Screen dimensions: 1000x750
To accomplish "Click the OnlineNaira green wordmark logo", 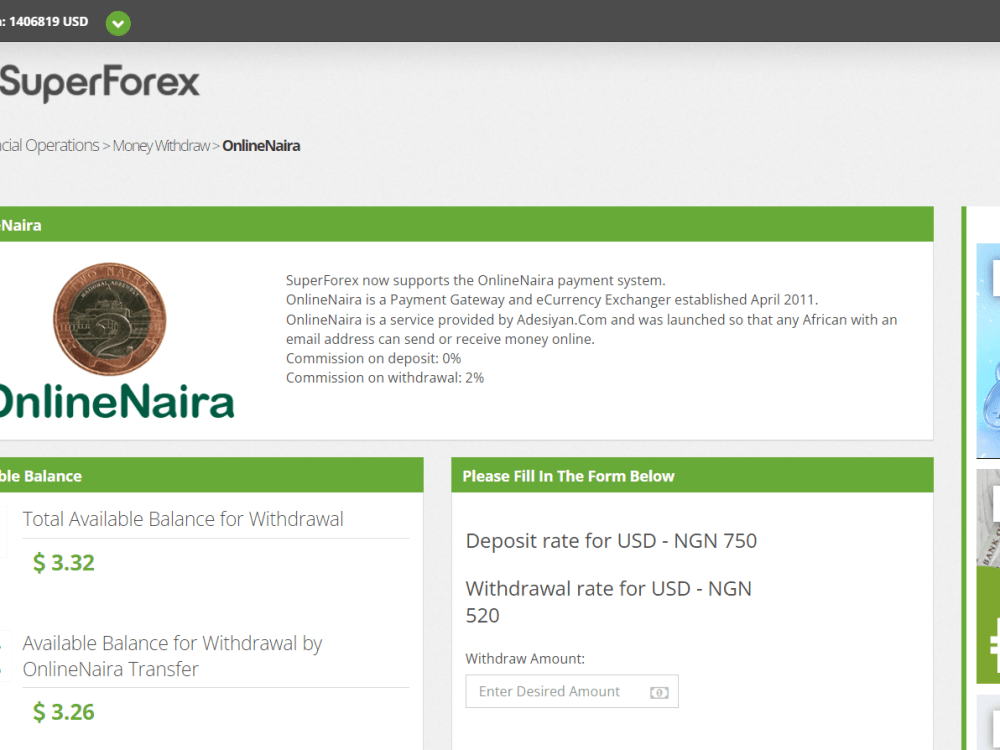I will [117, 402].
